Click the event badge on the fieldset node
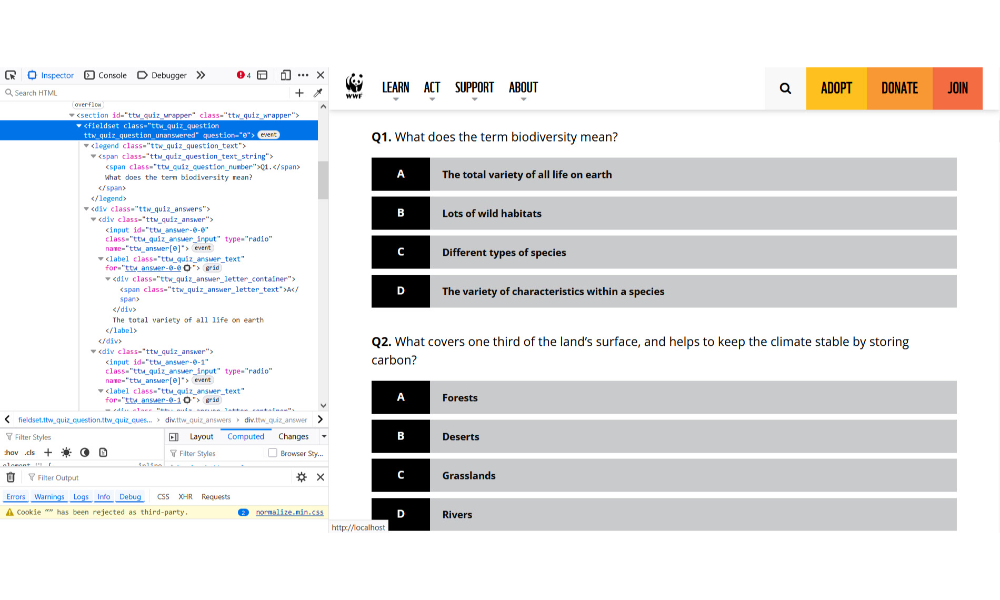This screenshot has height=600, width=1000. [x=268, y=135]
